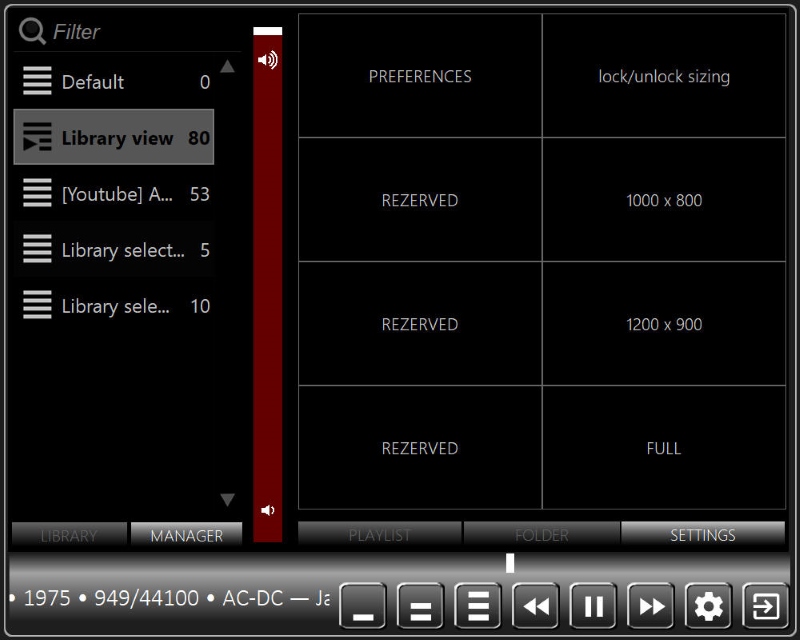Image resolution: width=800 pixels, height=640 pixels.
Task: Click the single-bar layout button
Action: (x=363, y=606)
